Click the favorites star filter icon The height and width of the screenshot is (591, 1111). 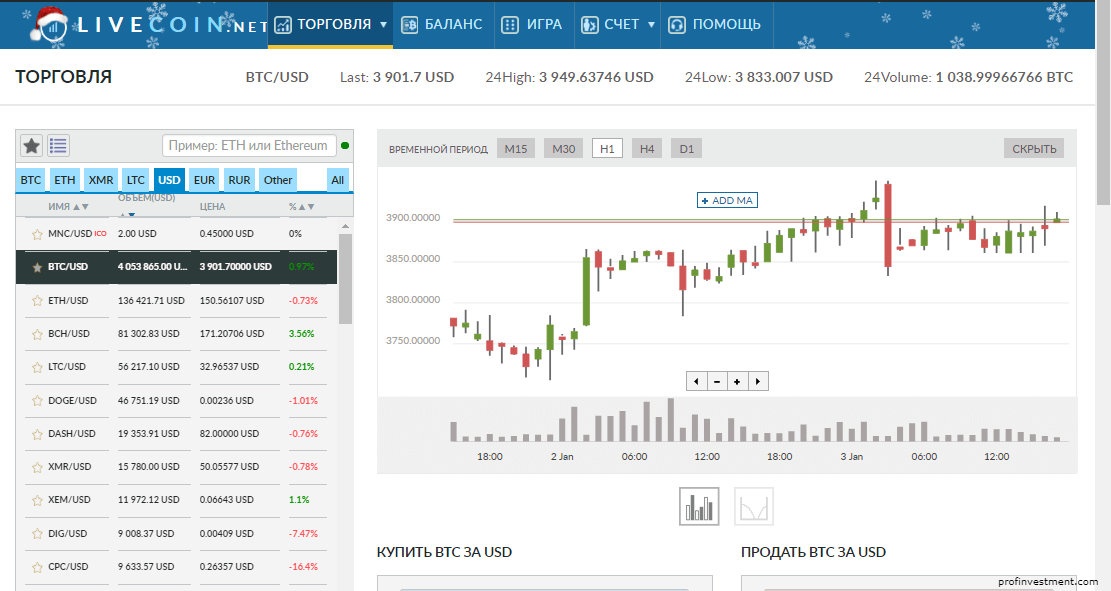(x=32, y=146)
